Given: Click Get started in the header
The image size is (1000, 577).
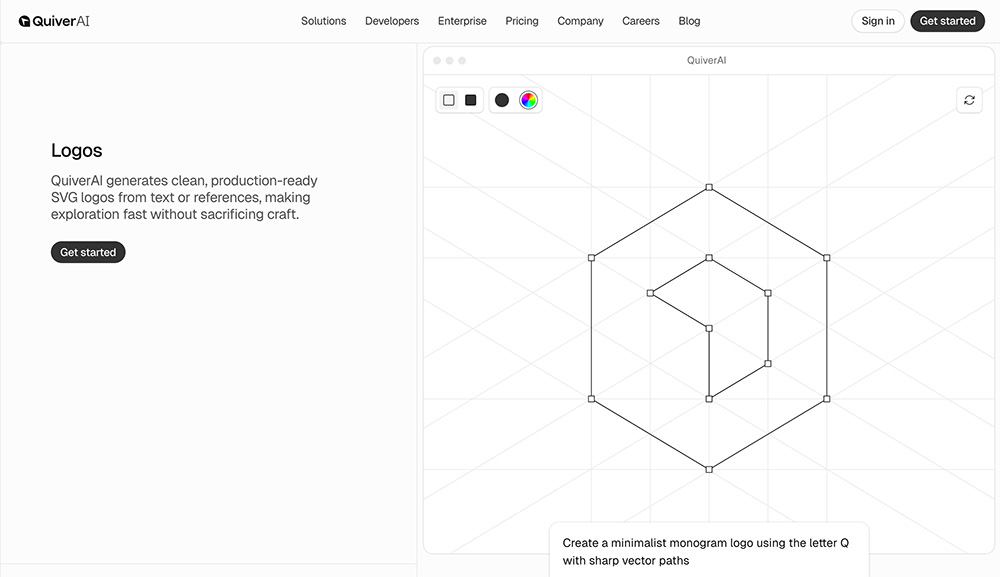Looking at the screenshot, I should pyautogui.click(x=947, y=21).
